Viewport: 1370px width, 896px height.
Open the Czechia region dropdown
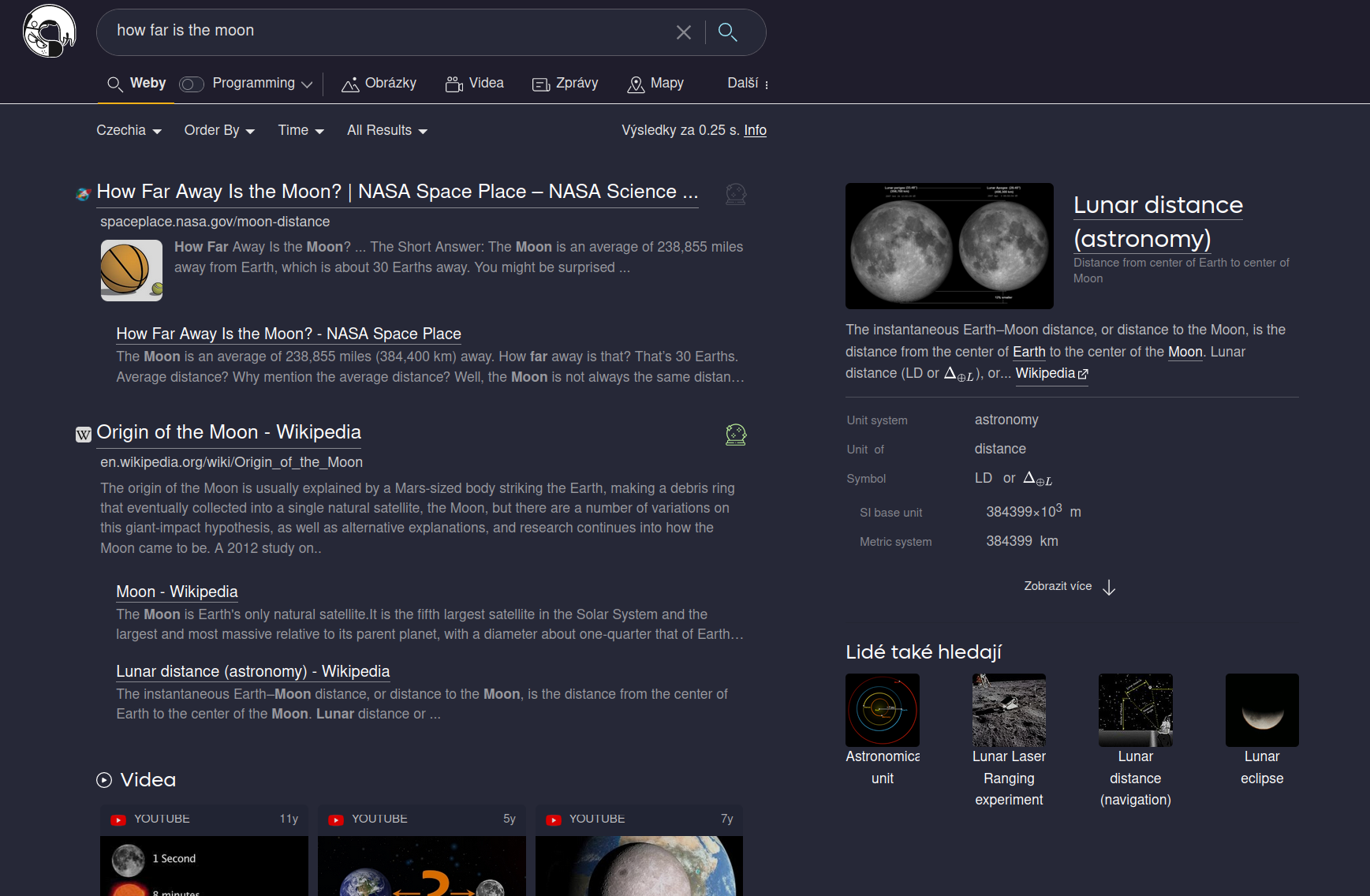[129, 131]
